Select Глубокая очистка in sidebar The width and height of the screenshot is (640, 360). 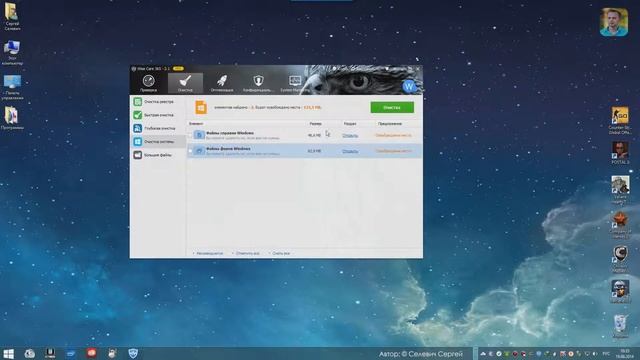point(158,128)
